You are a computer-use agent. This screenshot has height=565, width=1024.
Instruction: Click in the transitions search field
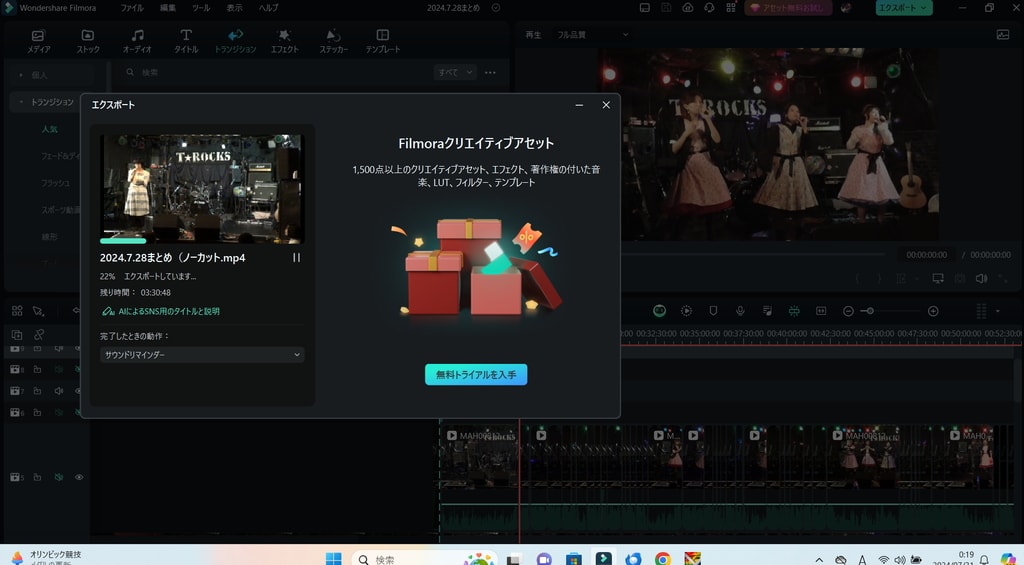pos(274,73)
